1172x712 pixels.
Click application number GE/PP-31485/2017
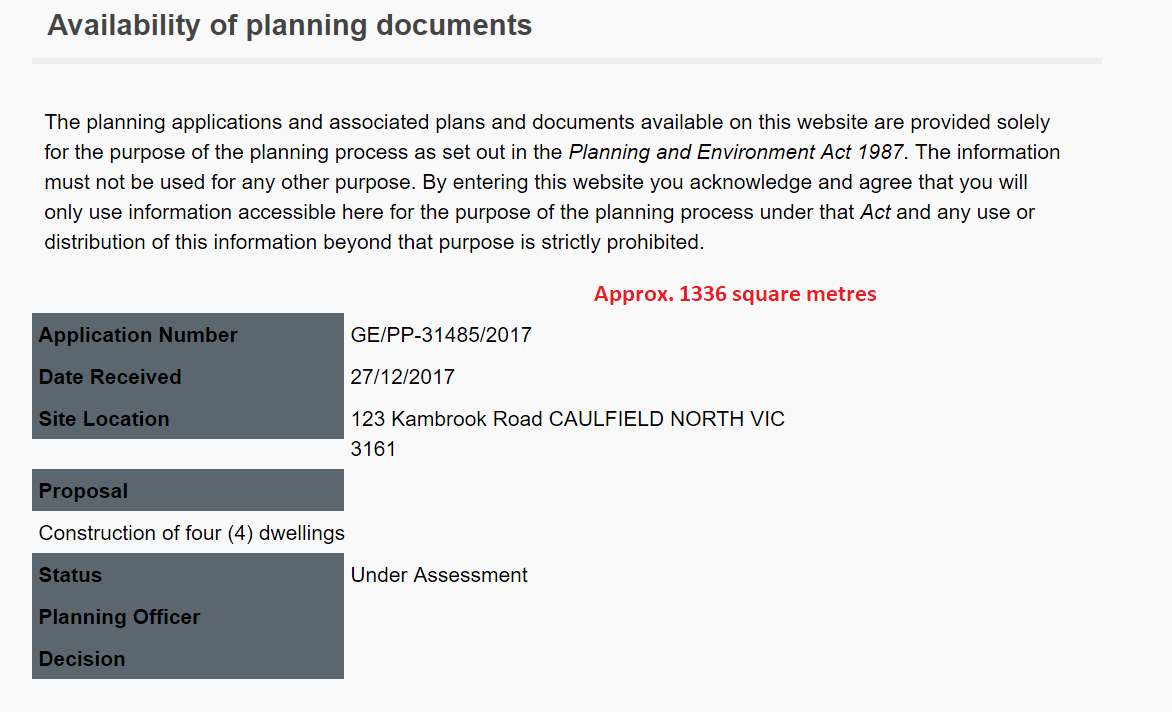click(441, 335)
